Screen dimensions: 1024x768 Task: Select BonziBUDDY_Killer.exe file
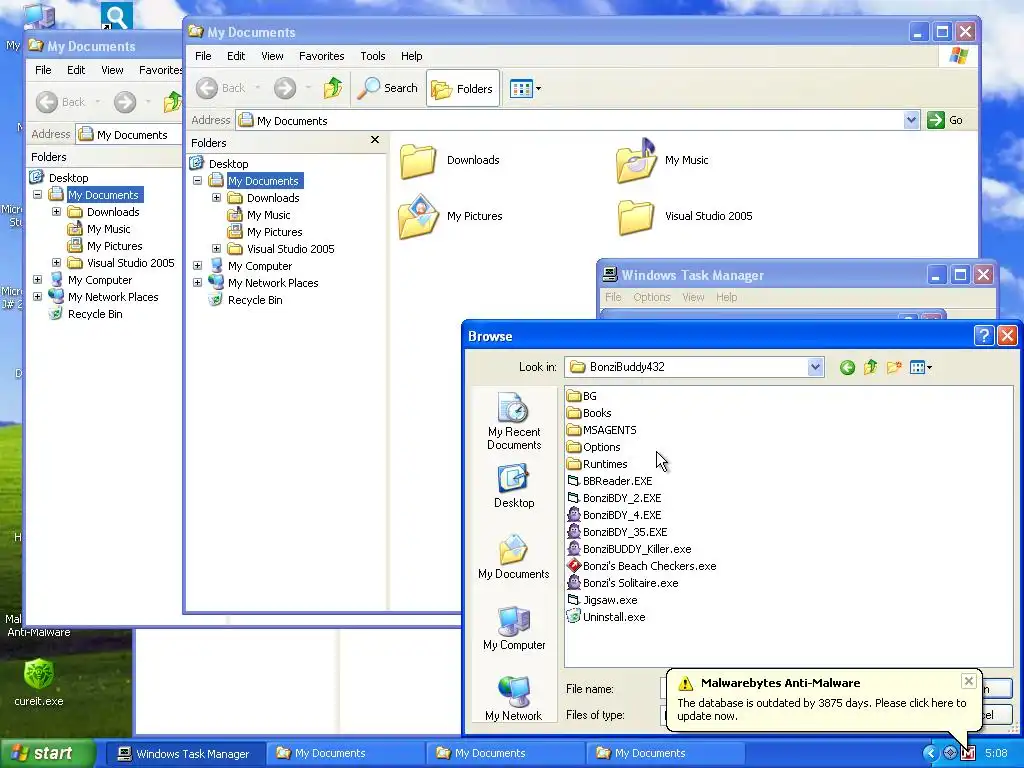[630, 549]
